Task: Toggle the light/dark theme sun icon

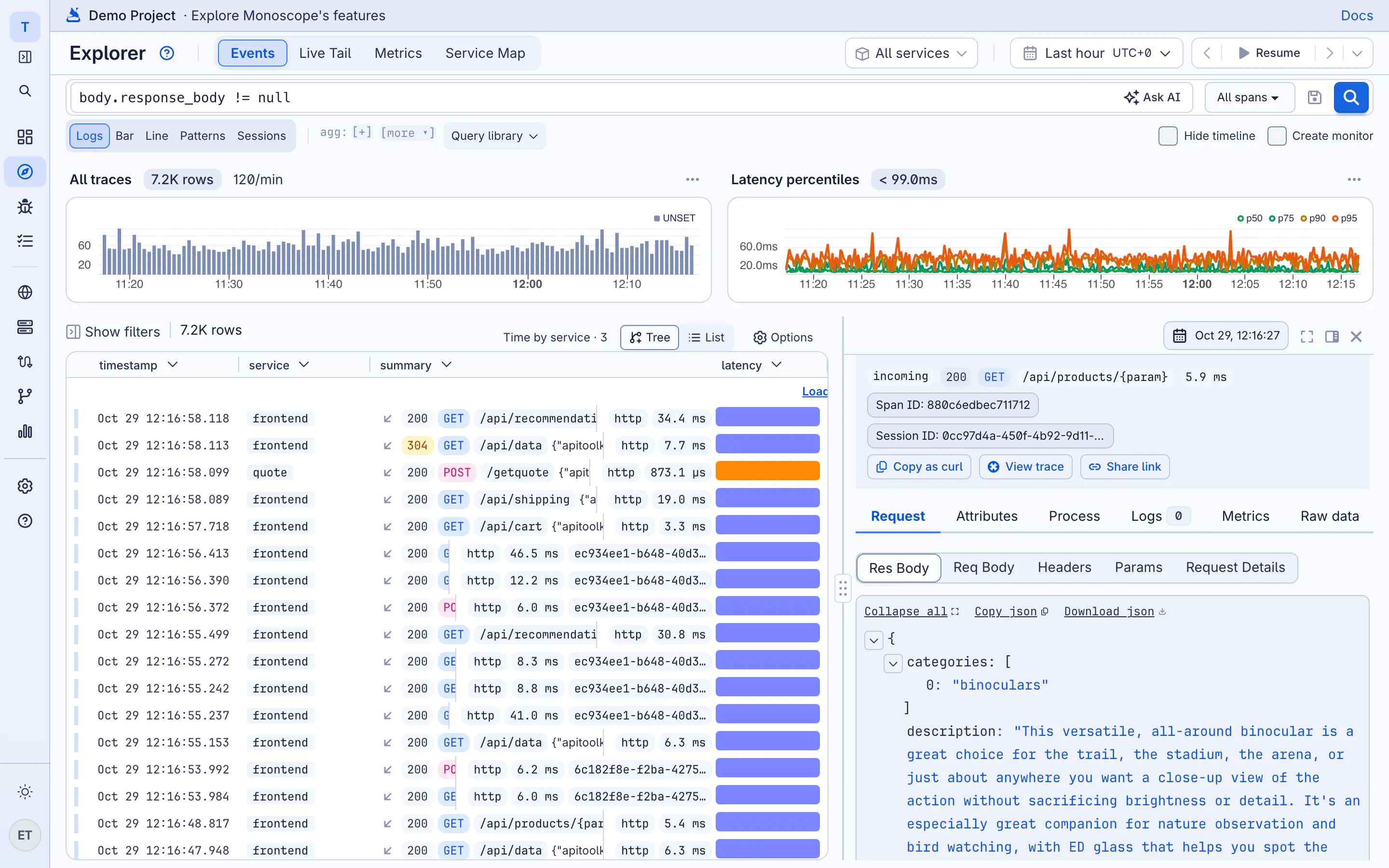Action: click(x=25, y=792)
